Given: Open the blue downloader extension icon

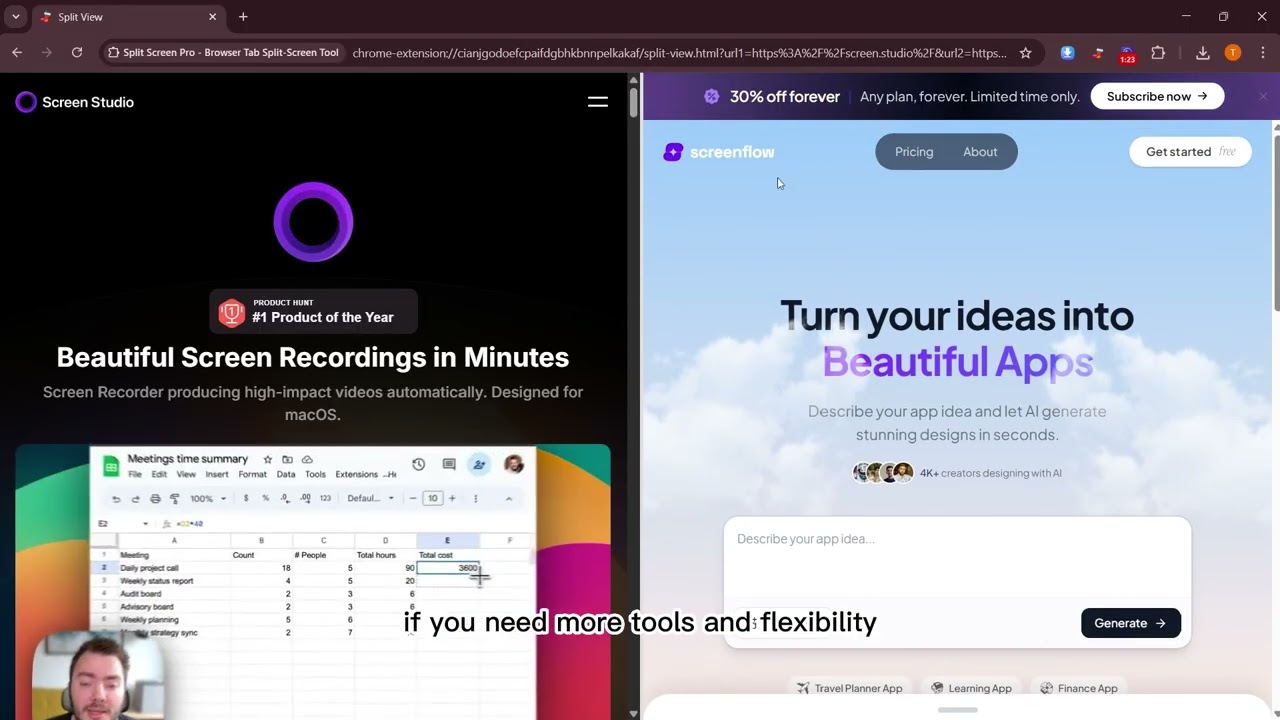Looking at the screenshot, I should point(1068,53).
